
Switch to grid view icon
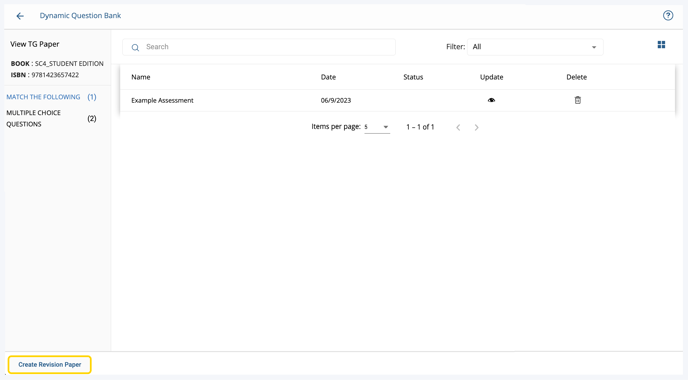click(661, 45)
